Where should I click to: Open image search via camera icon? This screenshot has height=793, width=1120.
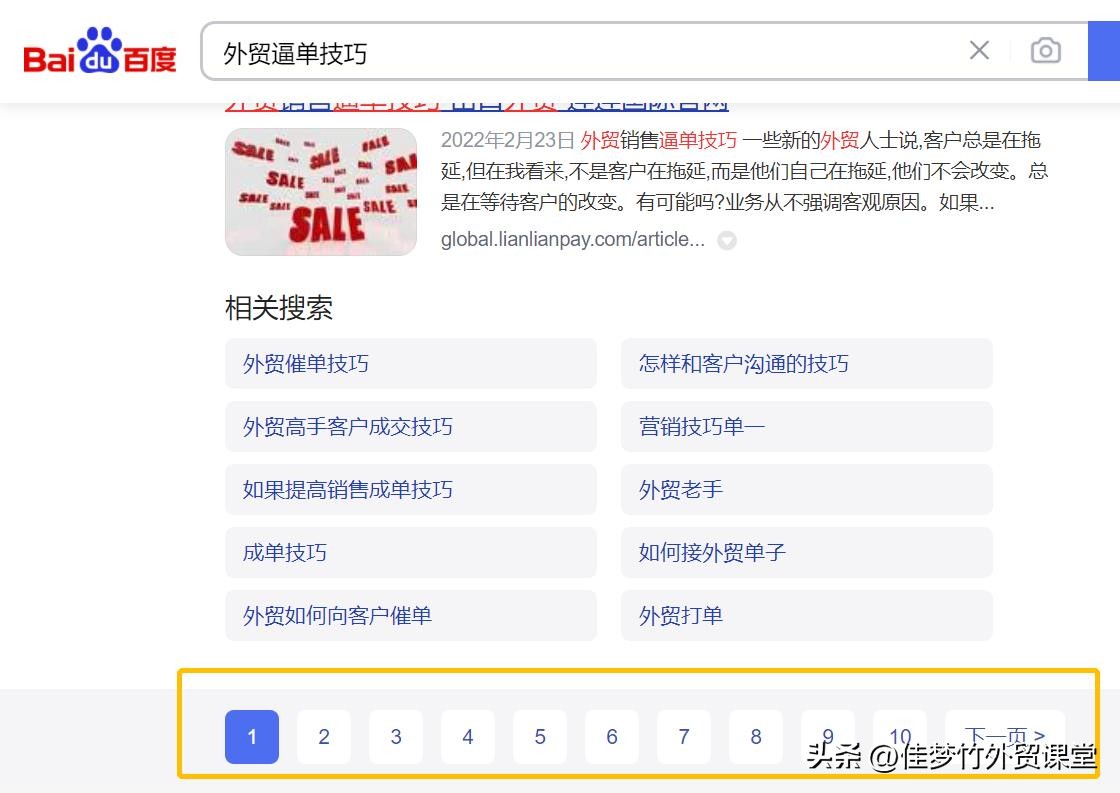click(1046, 50)
